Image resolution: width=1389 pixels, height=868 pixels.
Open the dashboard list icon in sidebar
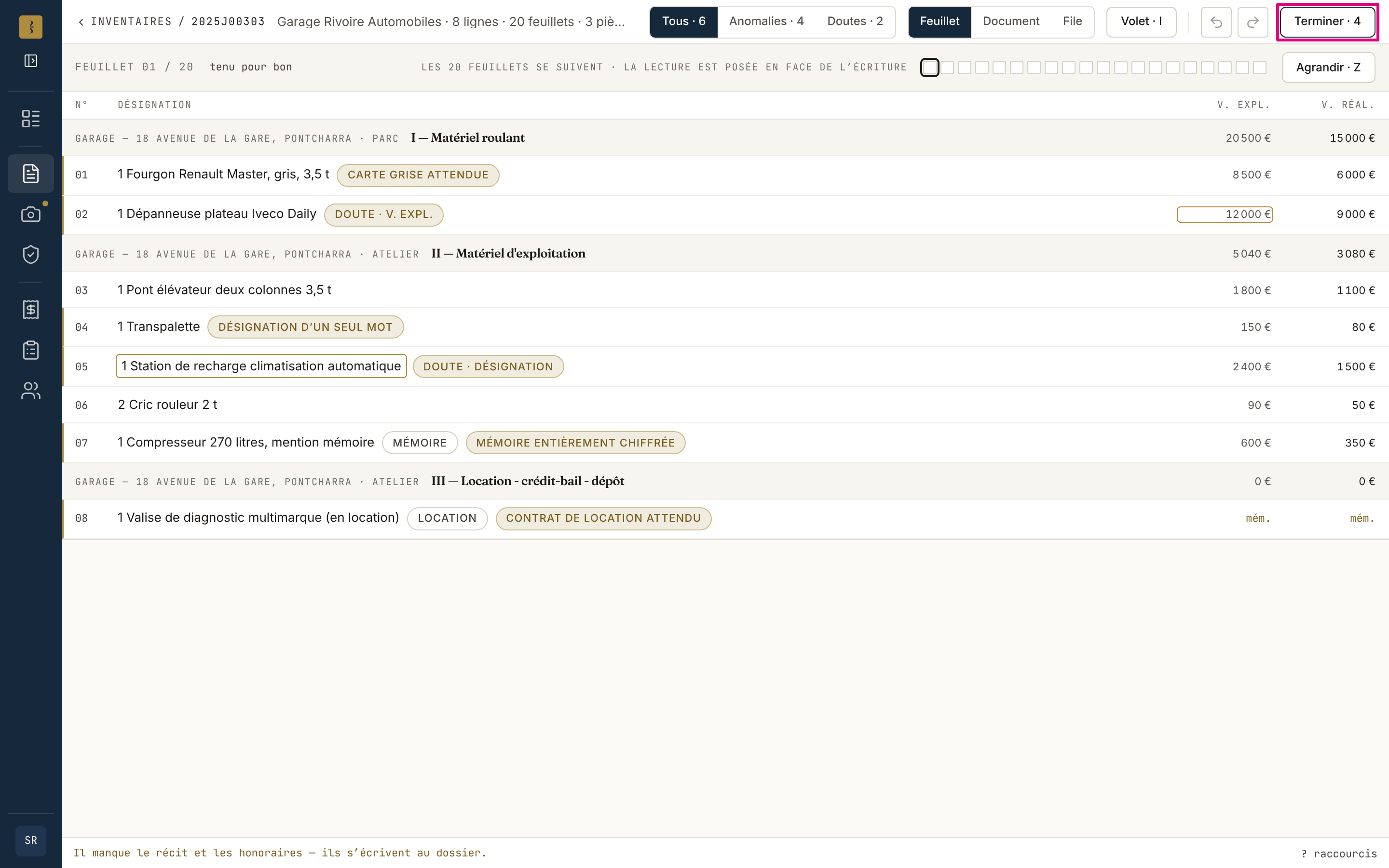click(31, 118)
